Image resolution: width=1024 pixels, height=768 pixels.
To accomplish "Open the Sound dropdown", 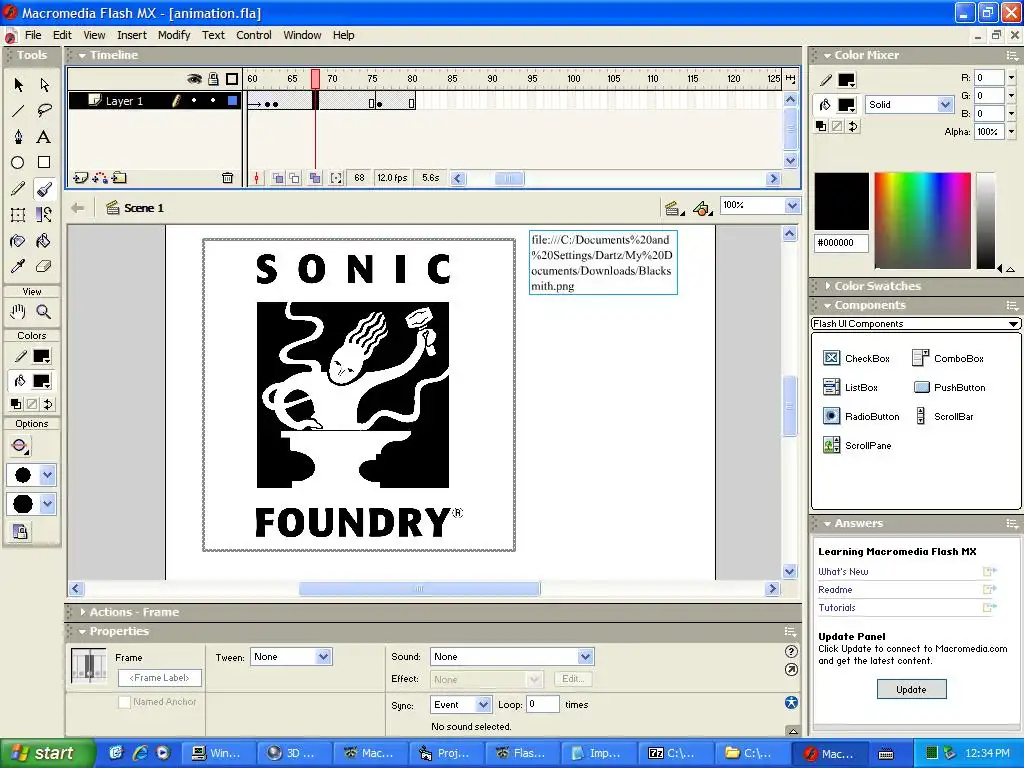I will [585, 657].
